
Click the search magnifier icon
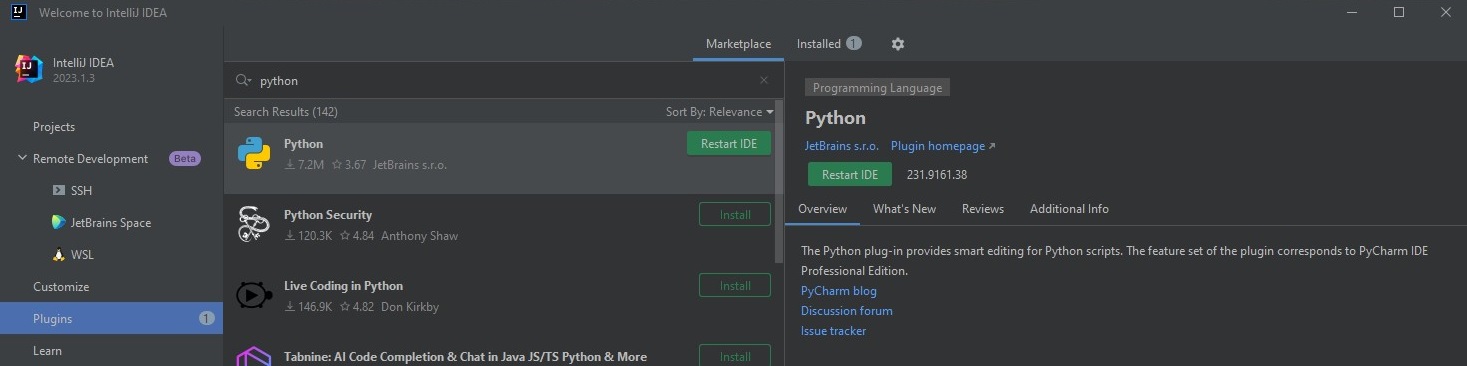[x=243, y=80]
